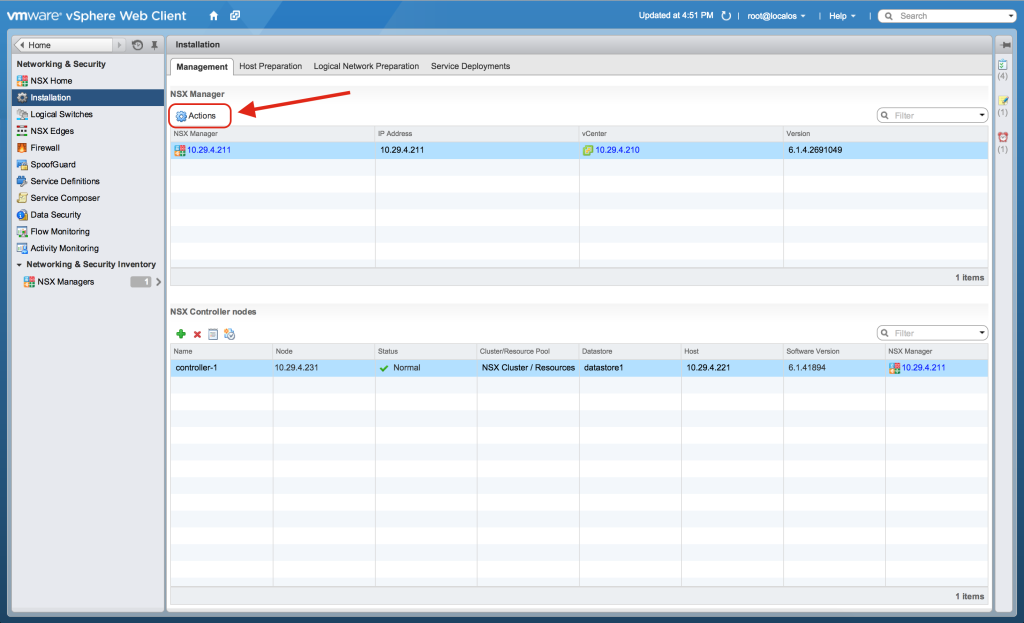Open NSX Manager 10.29.4.211 link
Screen dimensions: 1024x623
tap(209, 150)
